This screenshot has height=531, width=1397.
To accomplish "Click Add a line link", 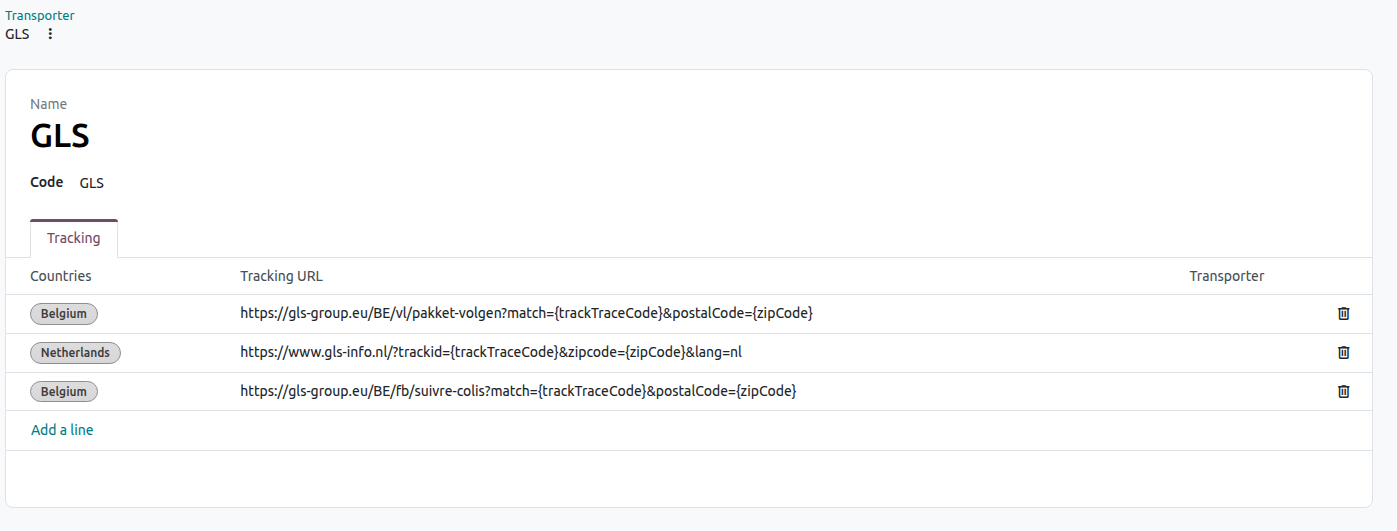I will pyautogui.click(x=62, y=430).
